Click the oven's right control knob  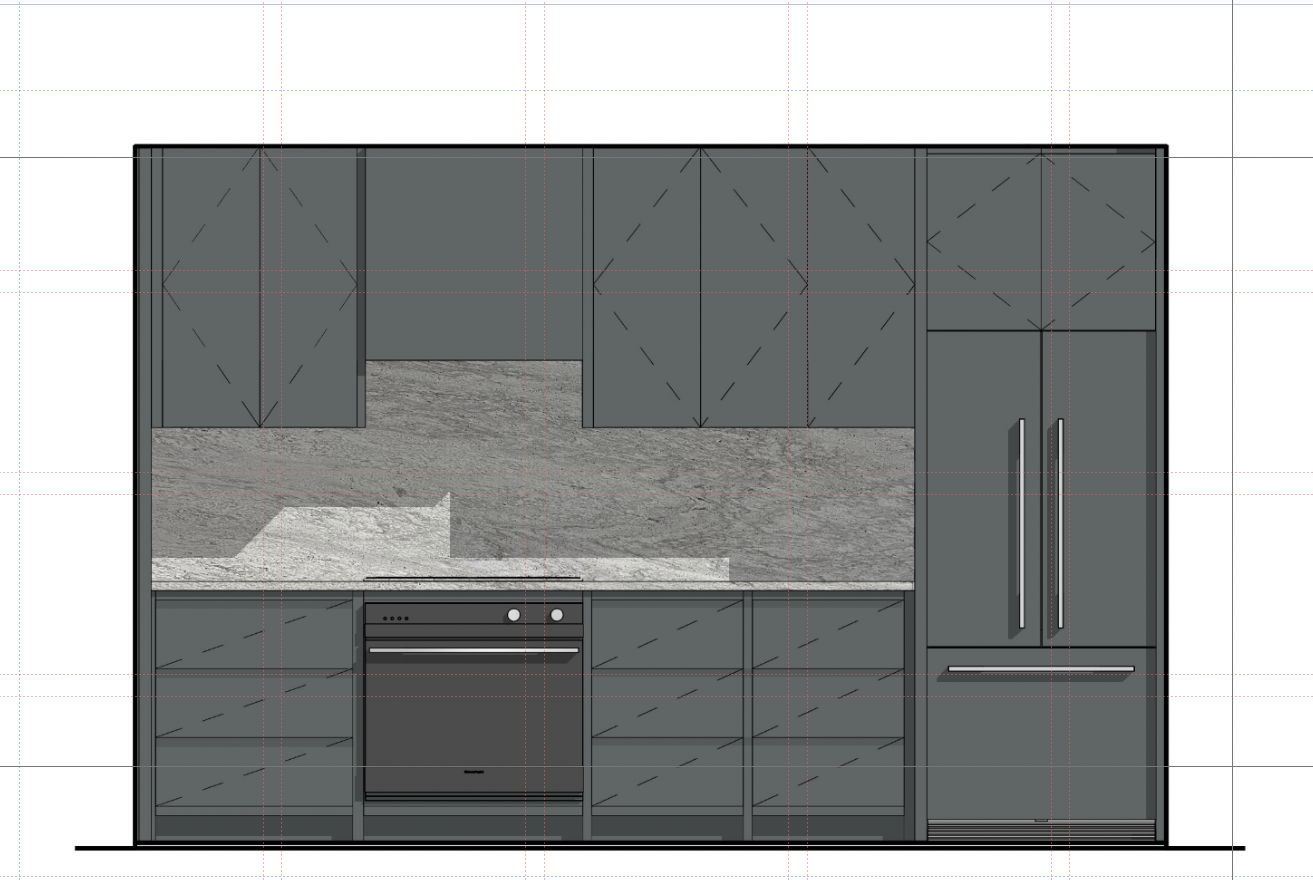pos(557,615)
